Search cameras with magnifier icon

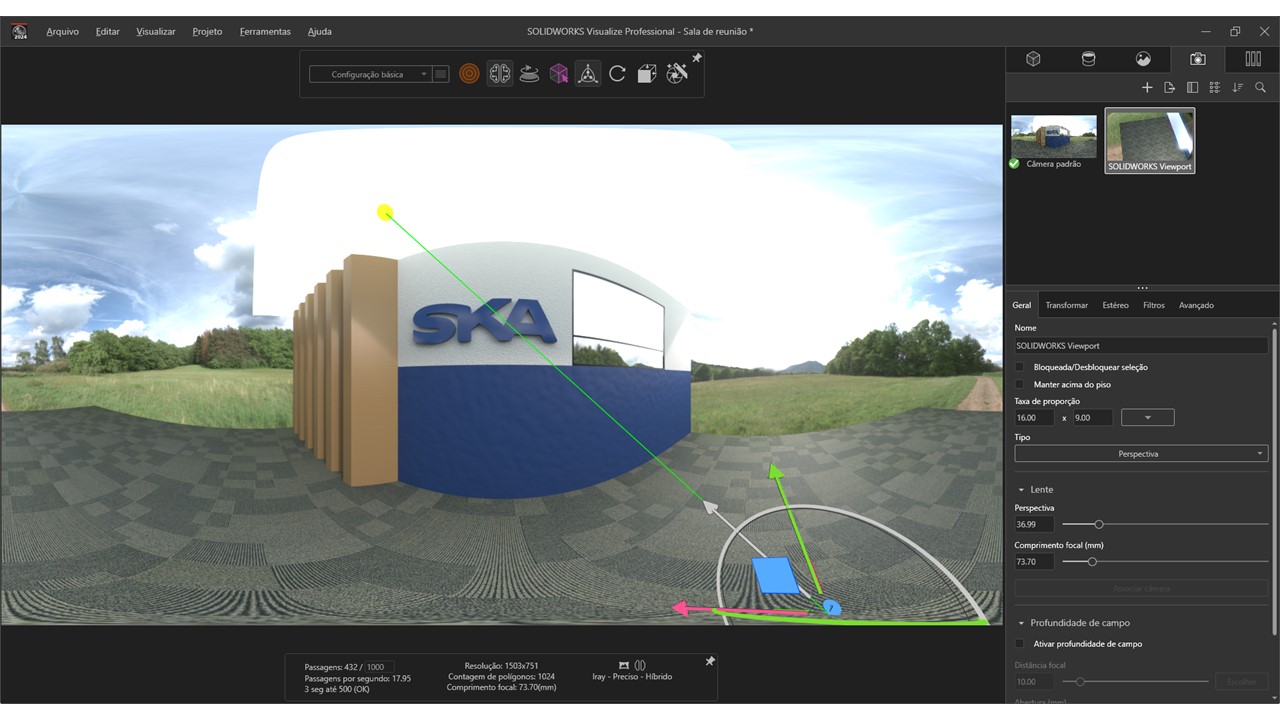pyautogui.click(x=1260, y=88)
